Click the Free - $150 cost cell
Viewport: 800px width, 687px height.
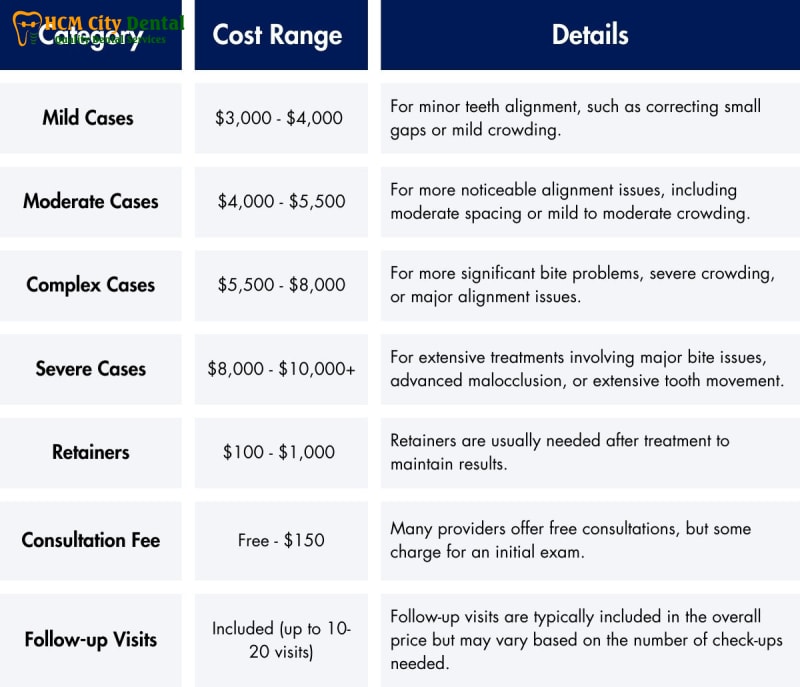coord(281,540)
